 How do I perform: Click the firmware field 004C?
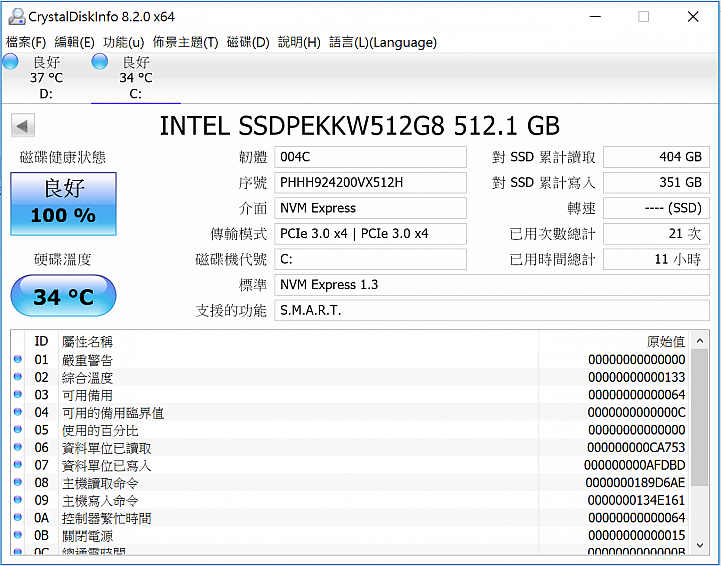[x=371, y=157]
